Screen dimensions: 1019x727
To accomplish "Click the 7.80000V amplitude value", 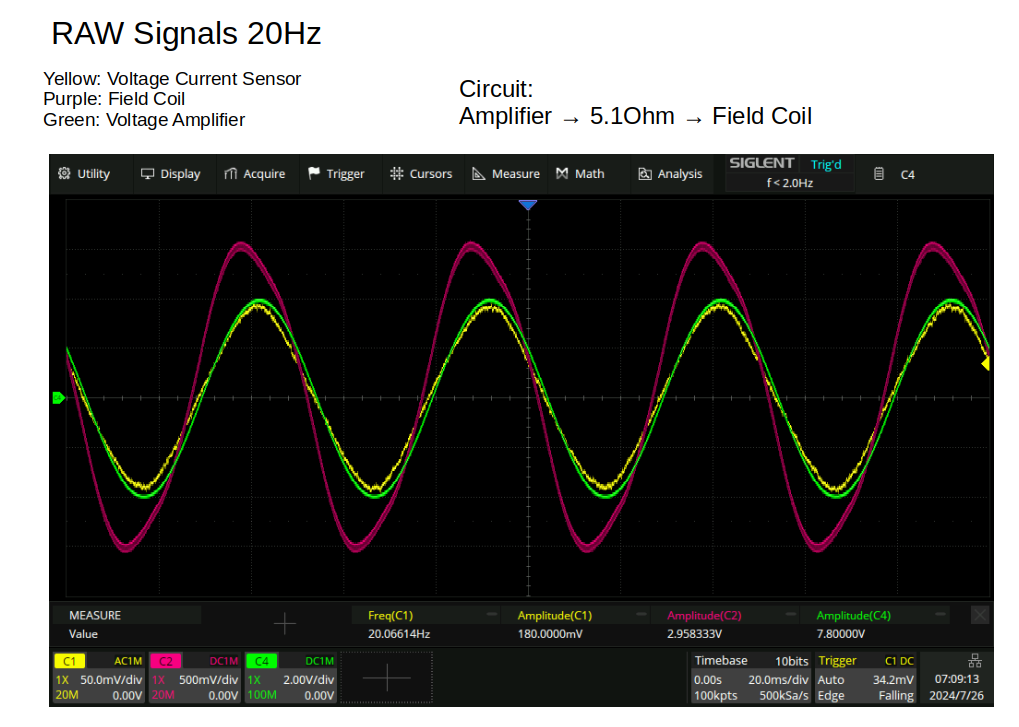I will [x=841, y=634].
